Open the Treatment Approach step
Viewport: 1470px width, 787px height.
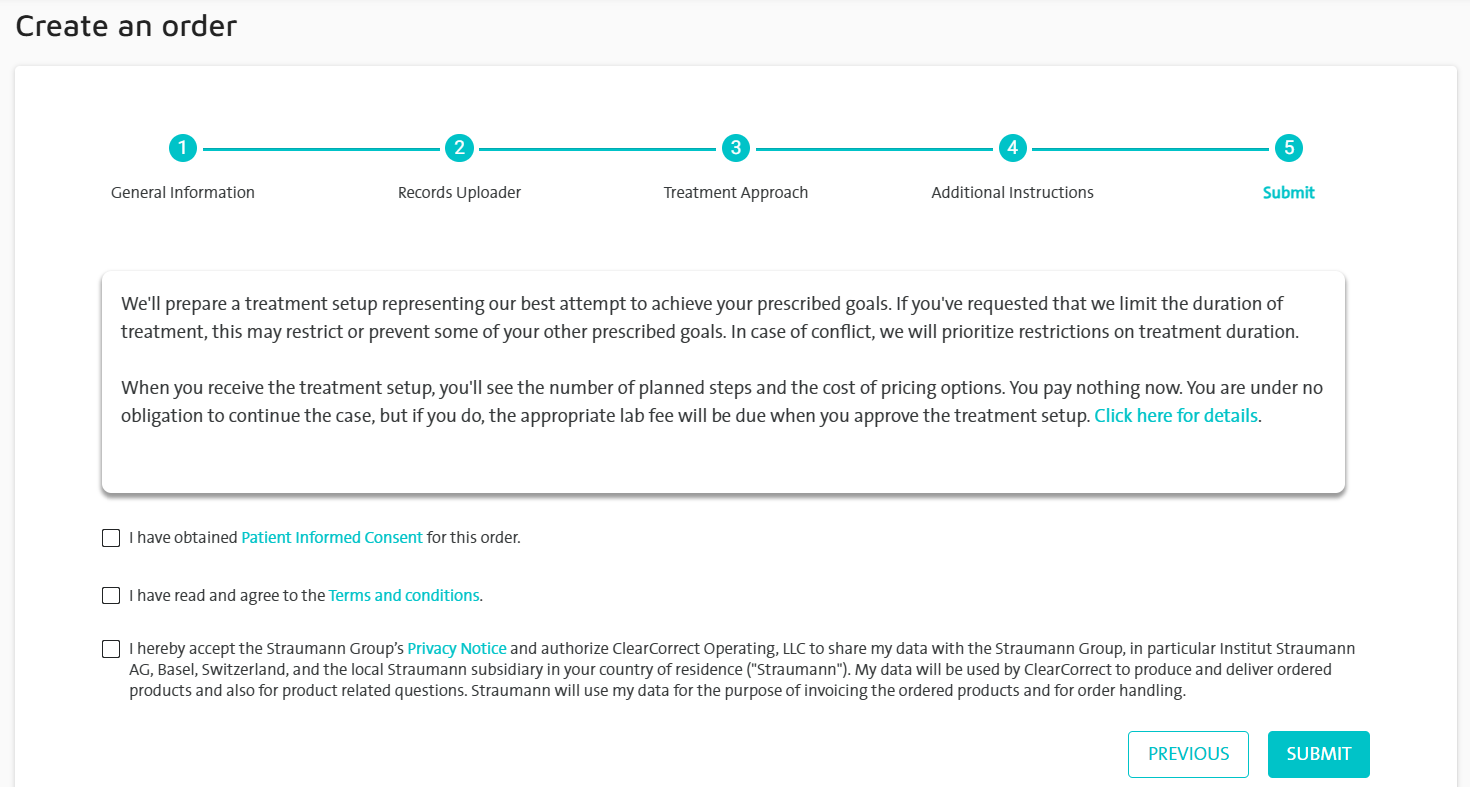(x=736, y=192)
